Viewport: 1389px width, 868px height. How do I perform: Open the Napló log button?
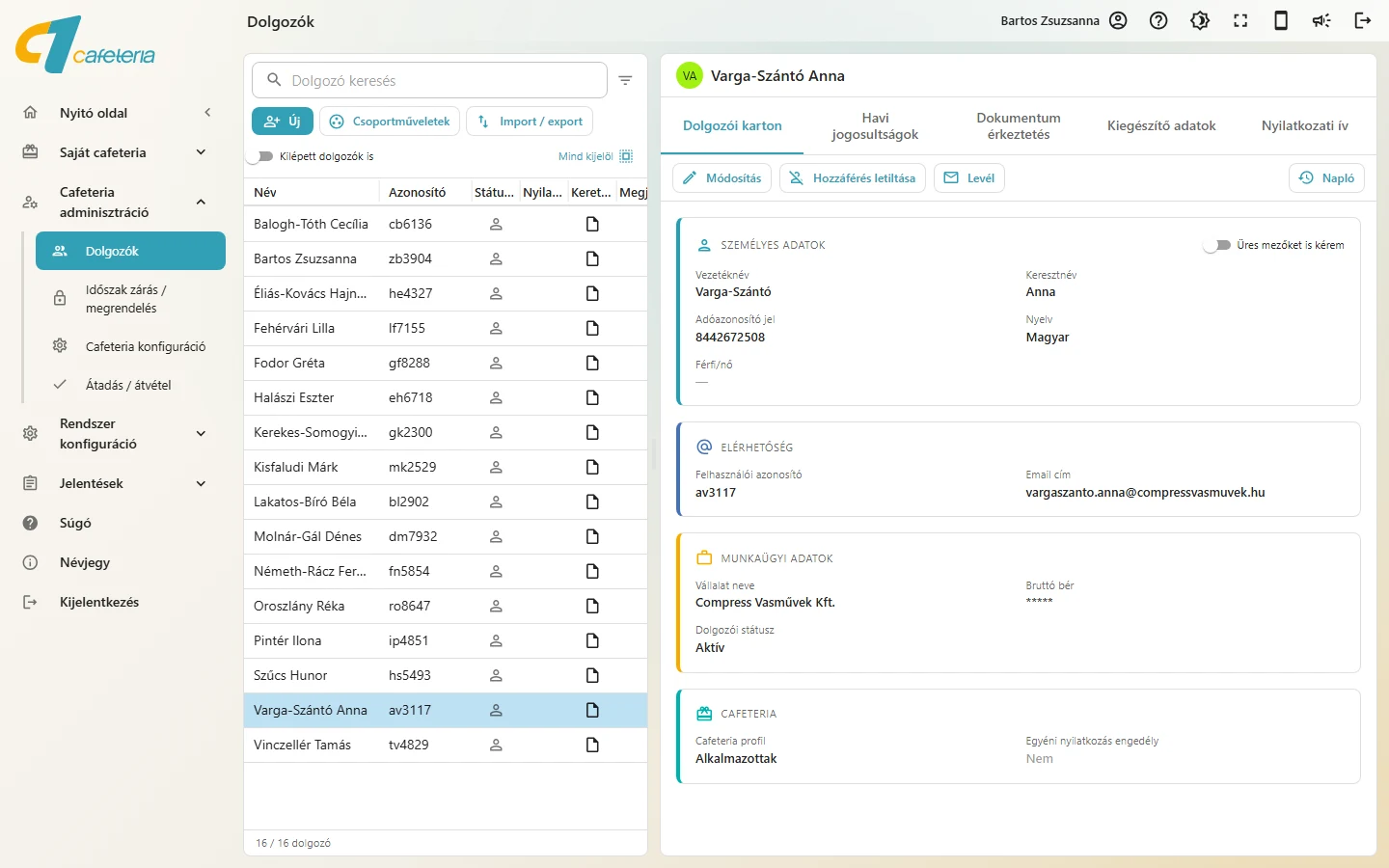pyautogui.click(x=1326, y=178)
